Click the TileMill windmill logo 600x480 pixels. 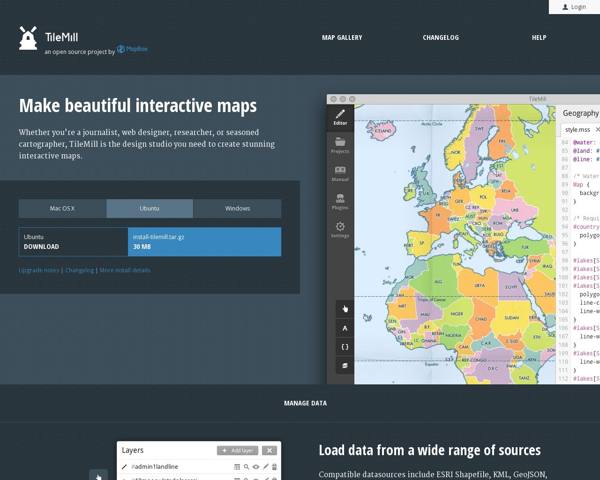[x=28, y=38]
